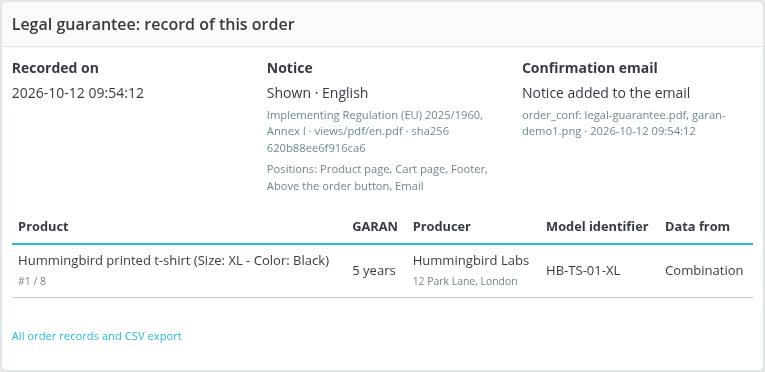Click the 'Positions: Product page, Cart page, Footer' line
Image resolution: width=765 pixels, height=372 pixels.
click(377, 169)
